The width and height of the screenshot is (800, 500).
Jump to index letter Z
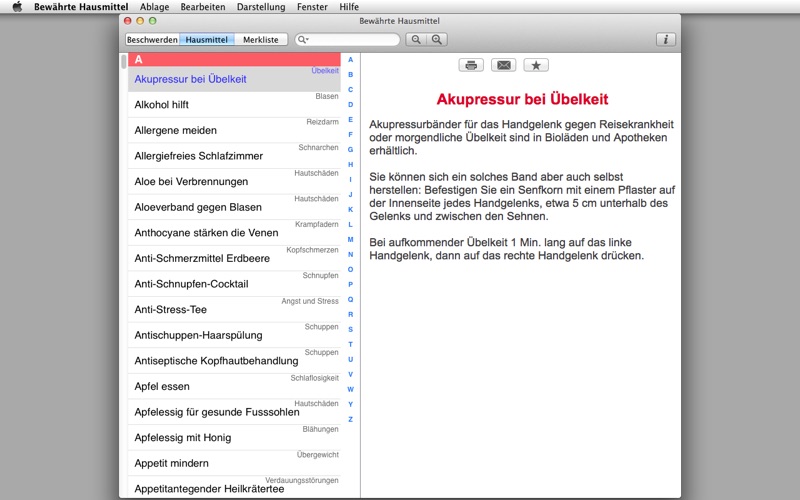(351, 419)
